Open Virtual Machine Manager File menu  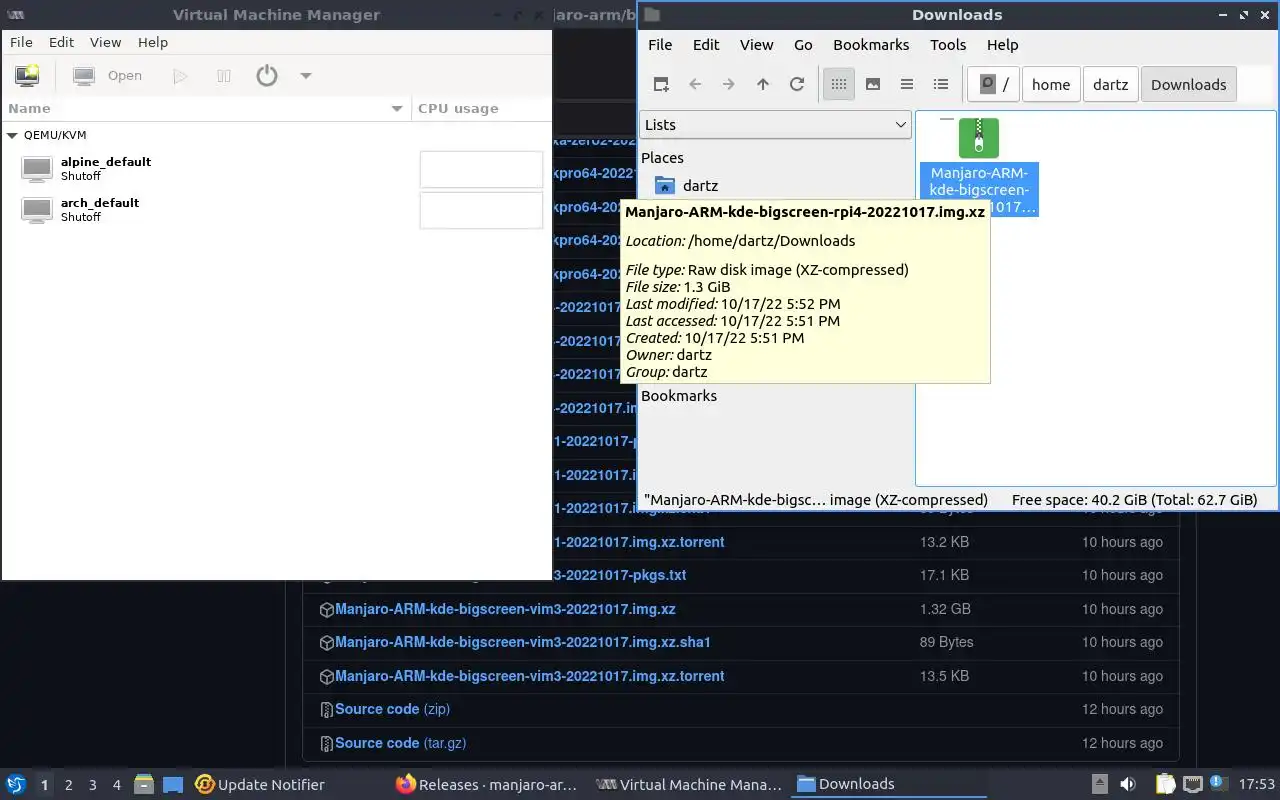tap(21, 42)
